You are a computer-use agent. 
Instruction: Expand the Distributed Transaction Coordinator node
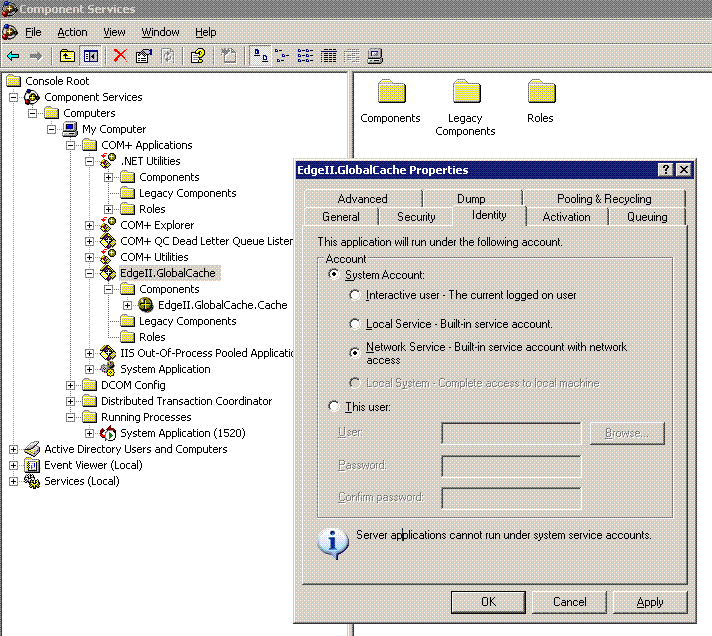(70, 401)
